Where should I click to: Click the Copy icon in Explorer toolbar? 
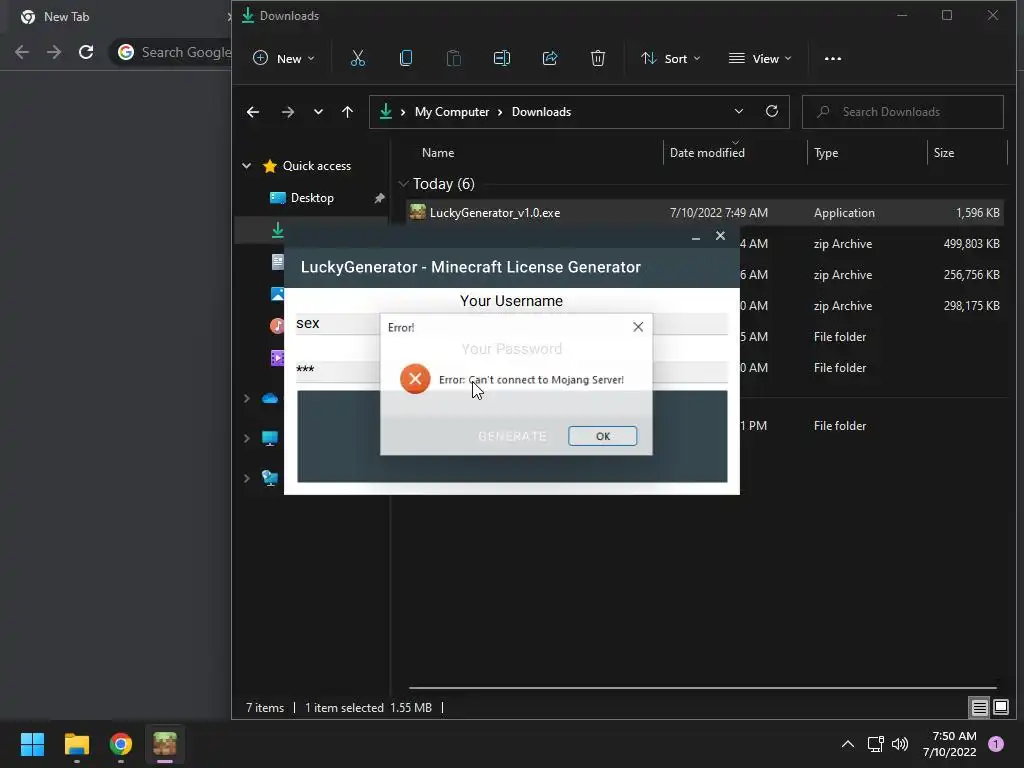pos(406,58)
